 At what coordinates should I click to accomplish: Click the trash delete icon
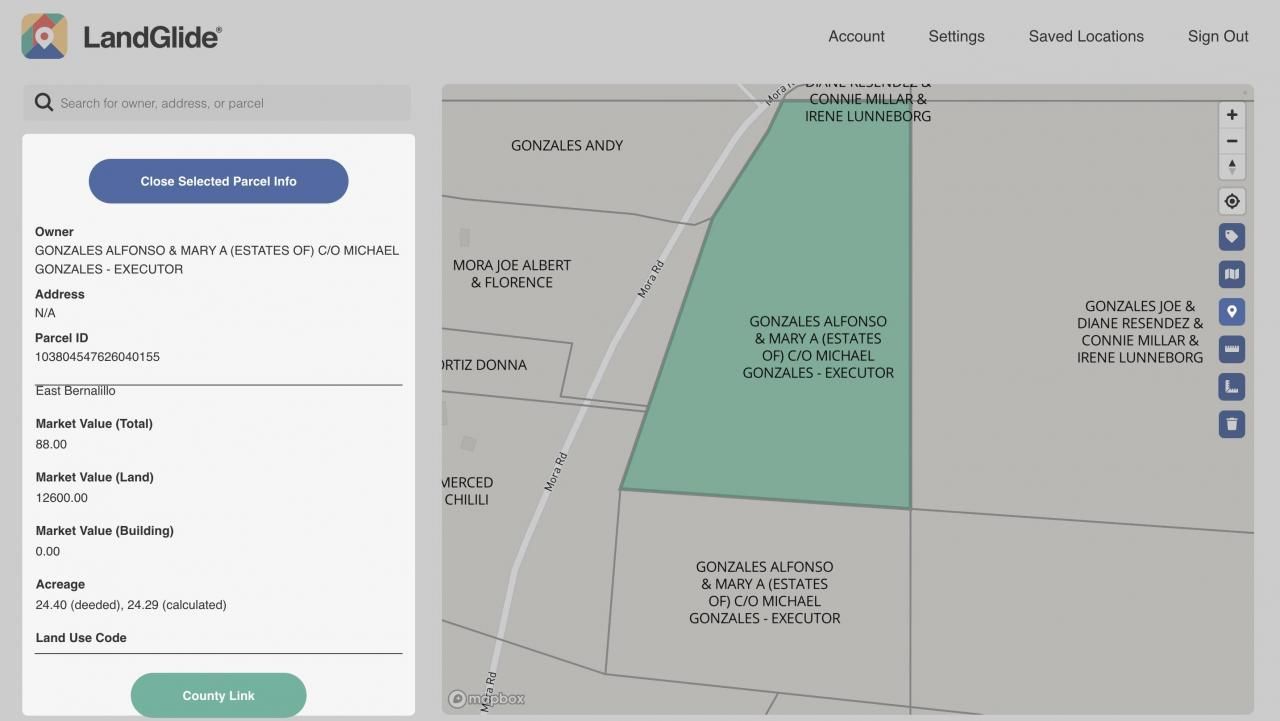[x=1232, y=424]
